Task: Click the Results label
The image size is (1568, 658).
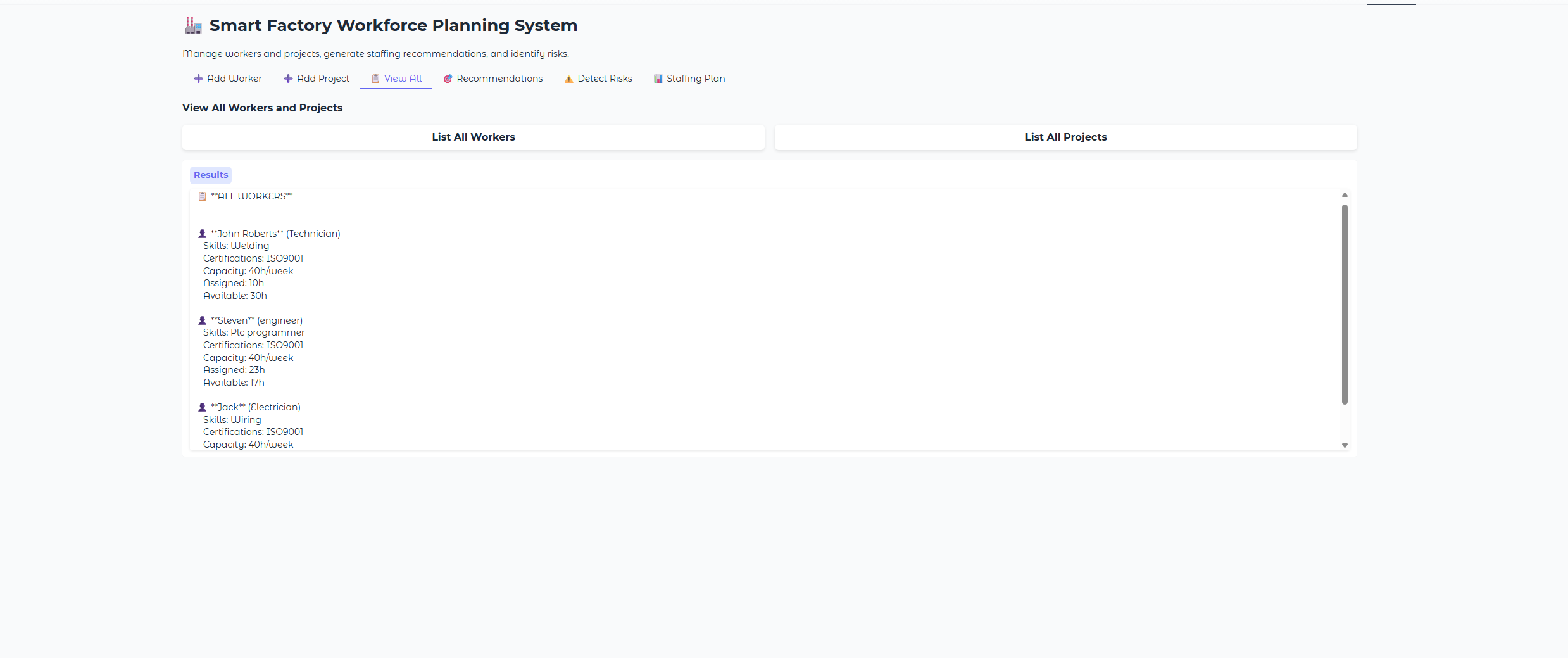Action: click(x=211, y=175)
